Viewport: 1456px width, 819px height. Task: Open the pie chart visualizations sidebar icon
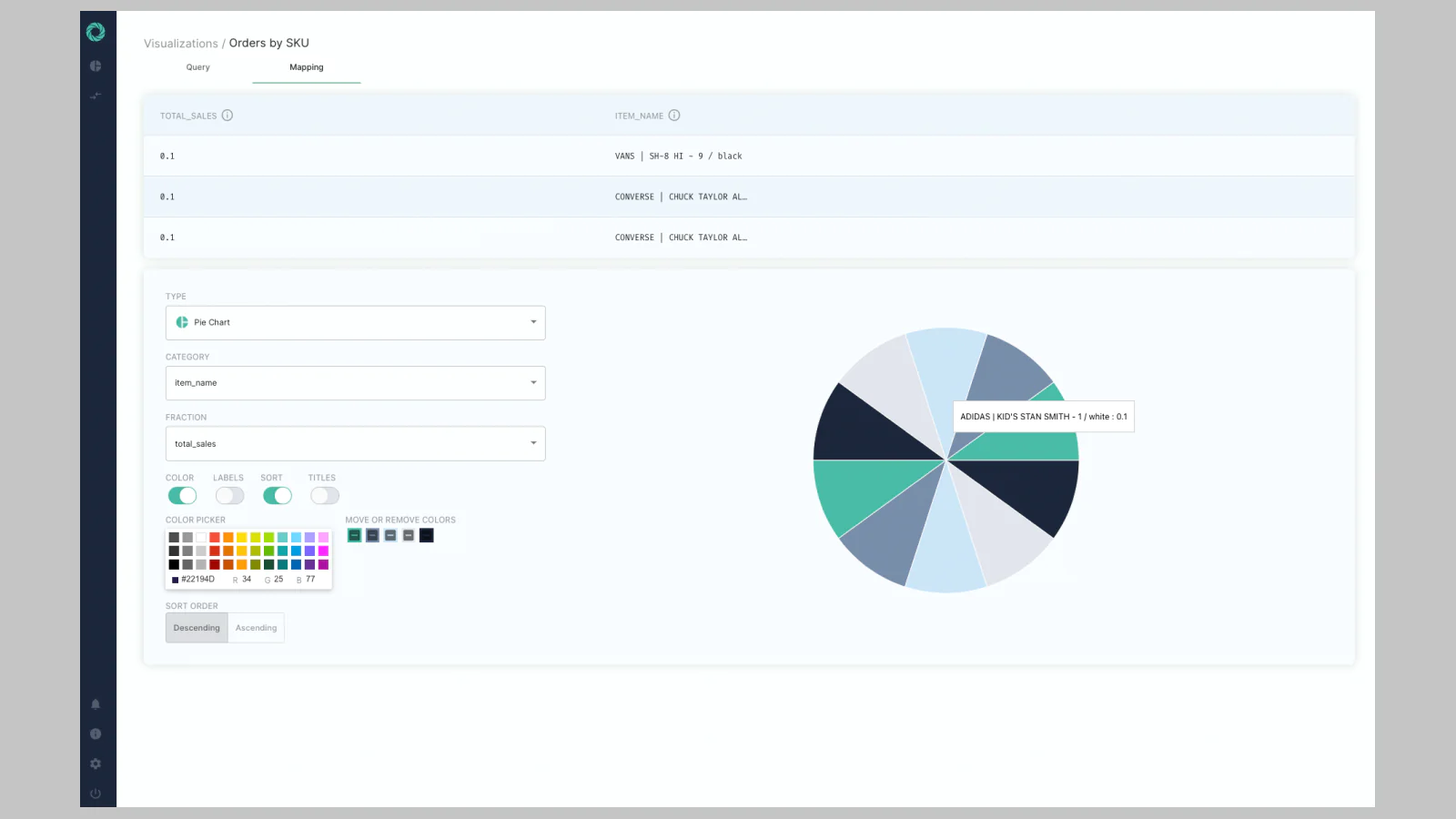tap(96, 66)
